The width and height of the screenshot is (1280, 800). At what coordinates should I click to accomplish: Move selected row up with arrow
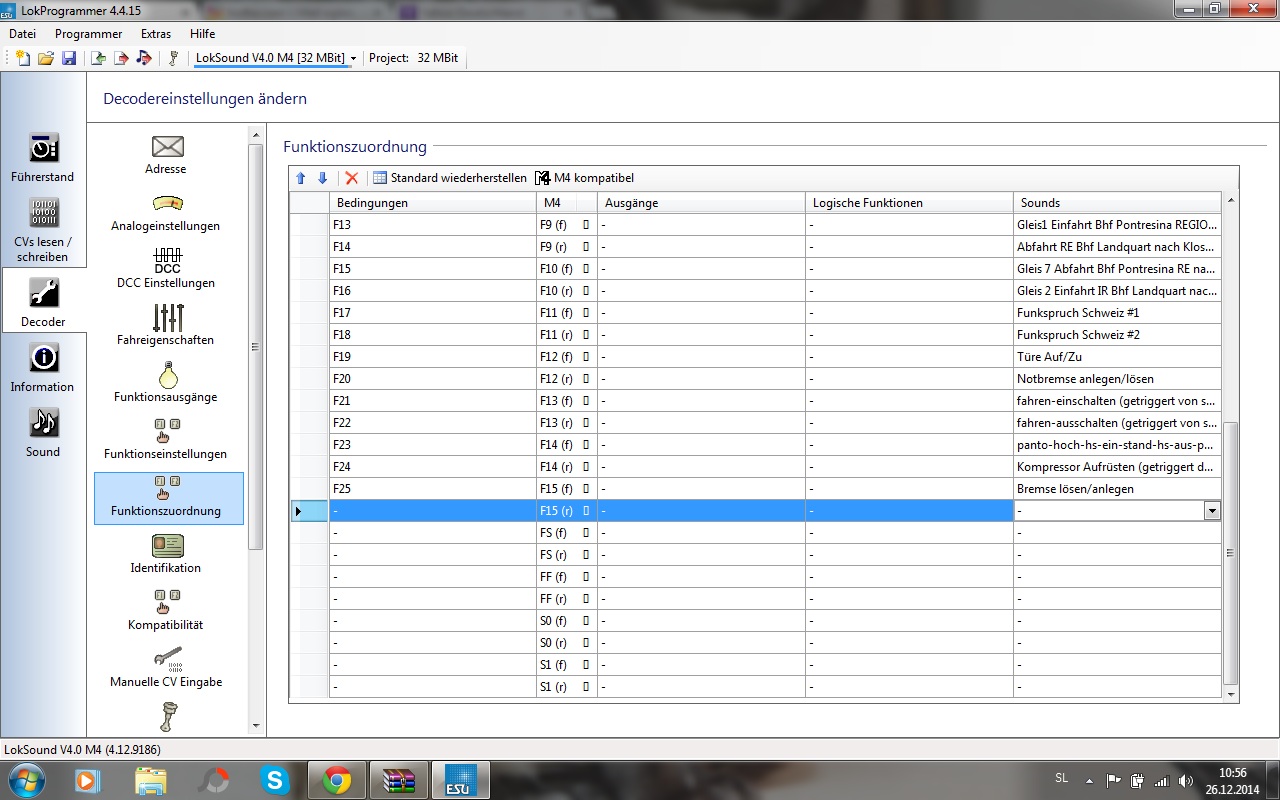click(300, 178)
